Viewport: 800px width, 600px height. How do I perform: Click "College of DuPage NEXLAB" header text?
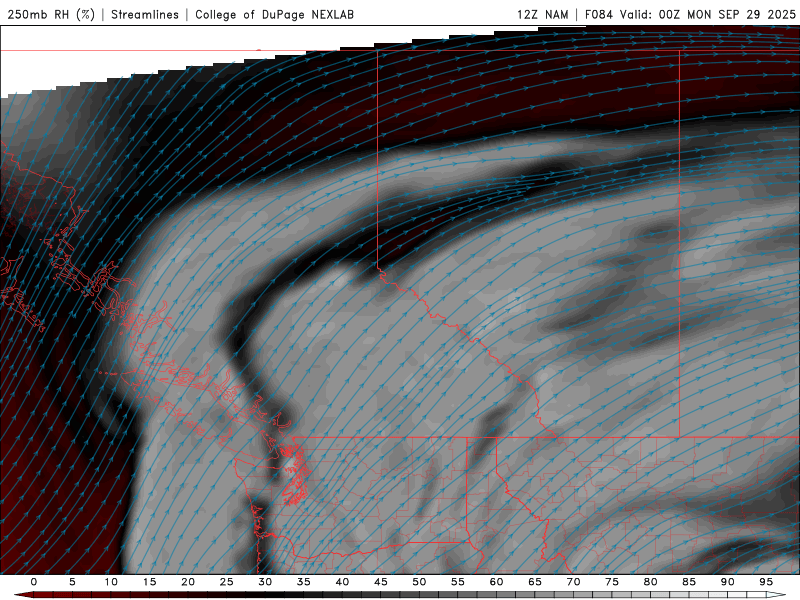tap(274, 14)
